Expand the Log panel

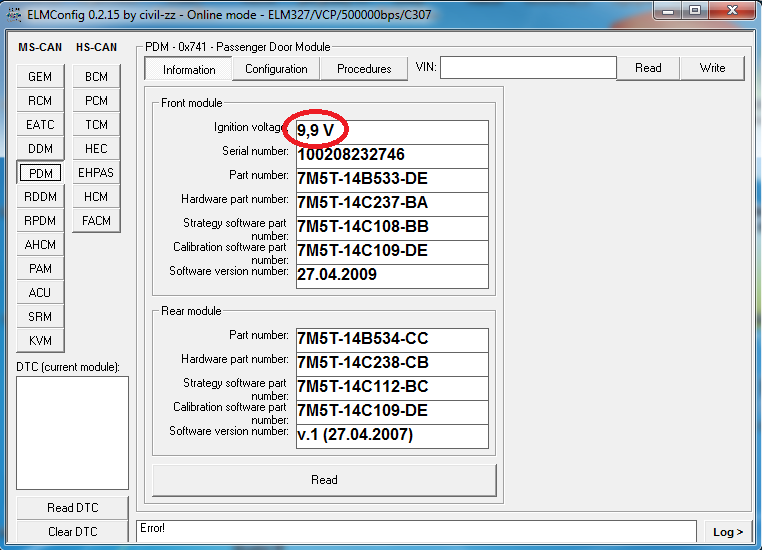pyautogui.click(x=727, y=532)
